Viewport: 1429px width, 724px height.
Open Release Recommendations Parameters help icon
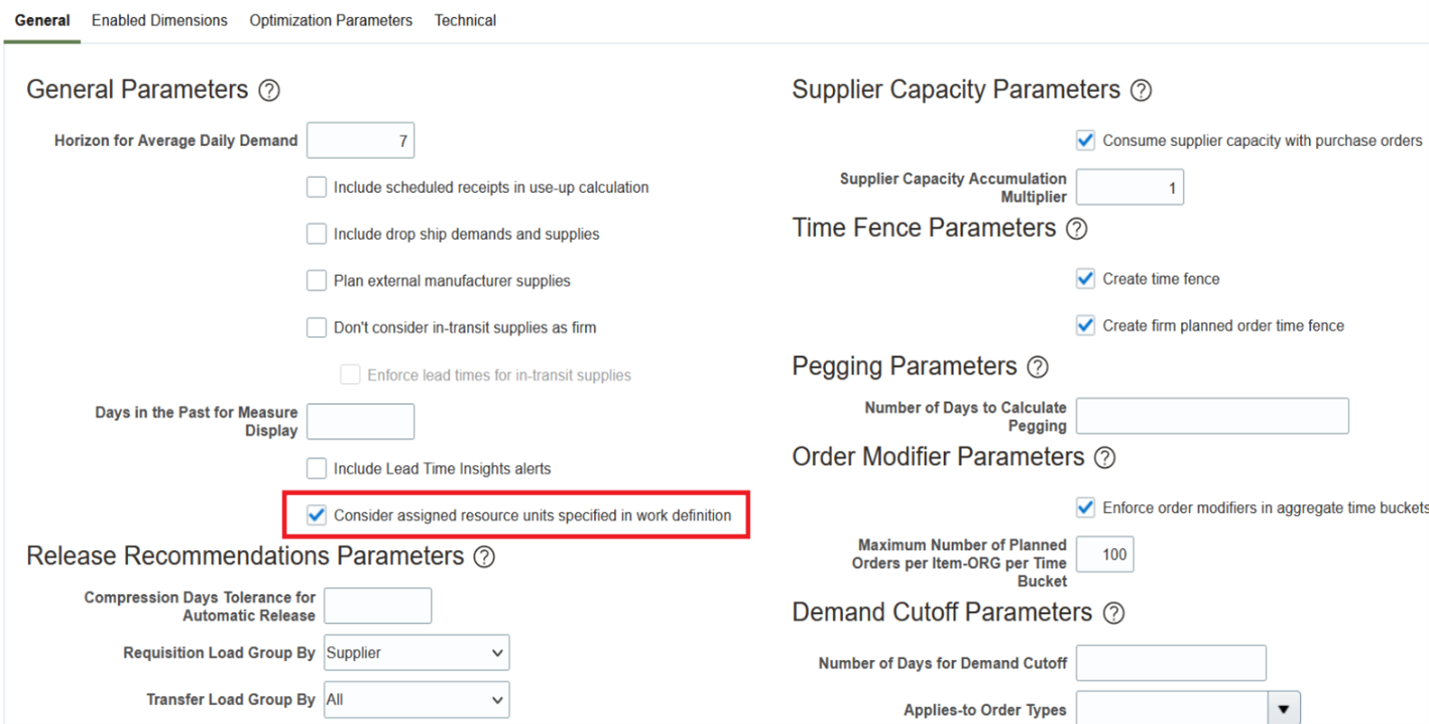click(x=485, y=557)
